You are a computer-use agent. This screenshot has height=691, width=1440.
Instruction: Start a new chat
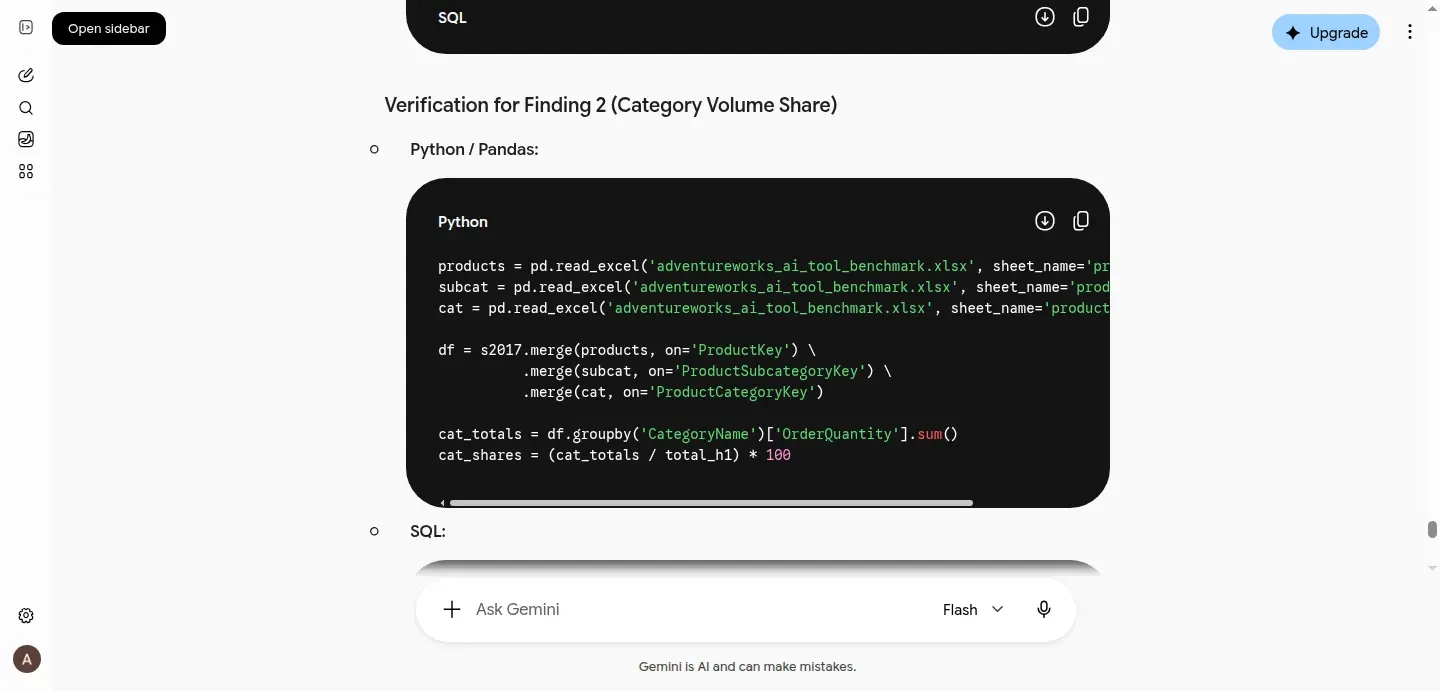[x=26, y=75]
